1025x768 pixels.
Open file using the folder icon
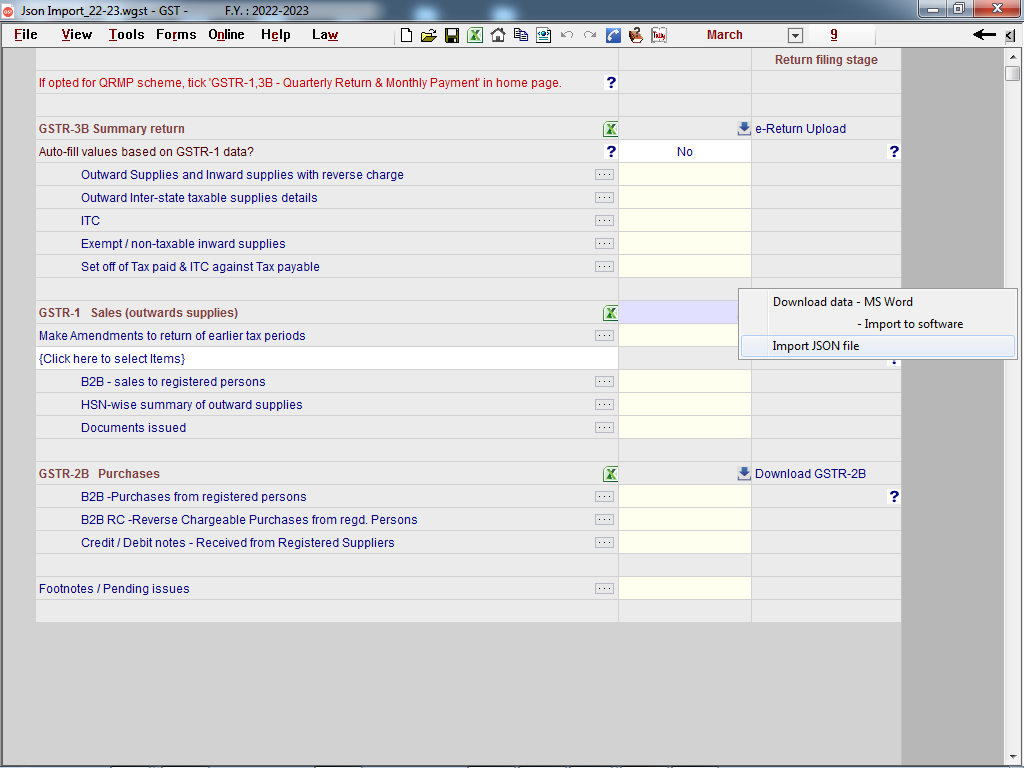[428, 35]
